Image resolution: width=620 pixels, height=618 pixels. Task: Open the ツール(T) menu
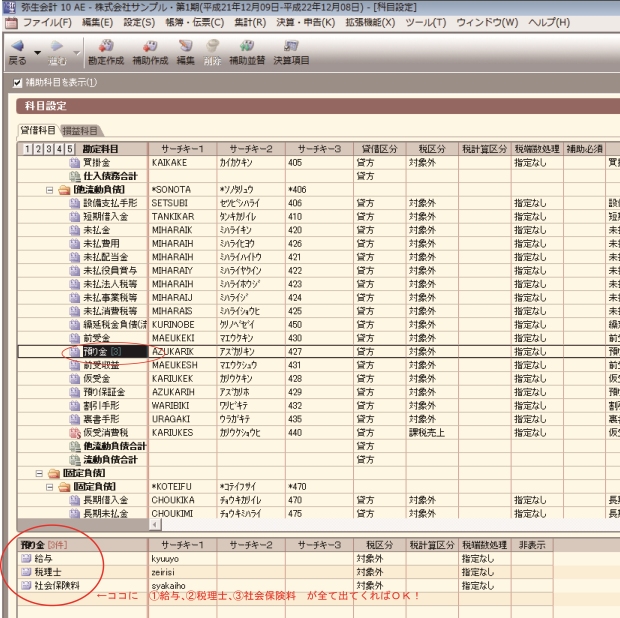pos(425,23)
